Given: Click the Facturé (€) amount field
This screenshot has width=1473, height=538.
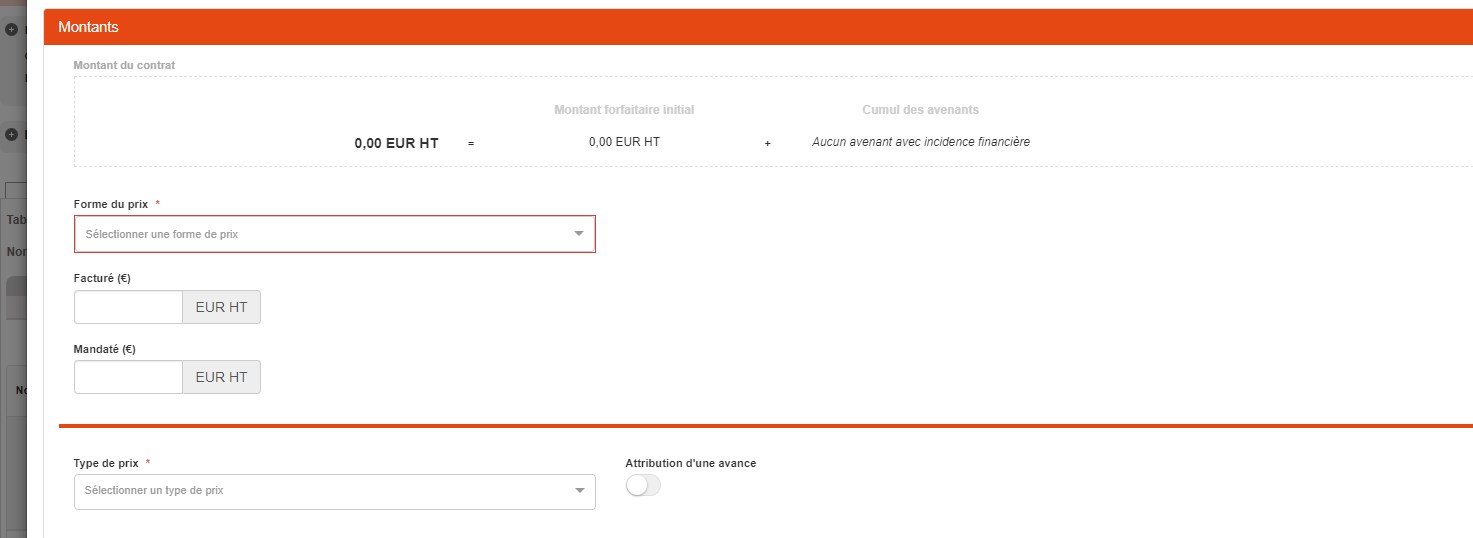Looking at the screenshot, I should click(x=128, y=308).
